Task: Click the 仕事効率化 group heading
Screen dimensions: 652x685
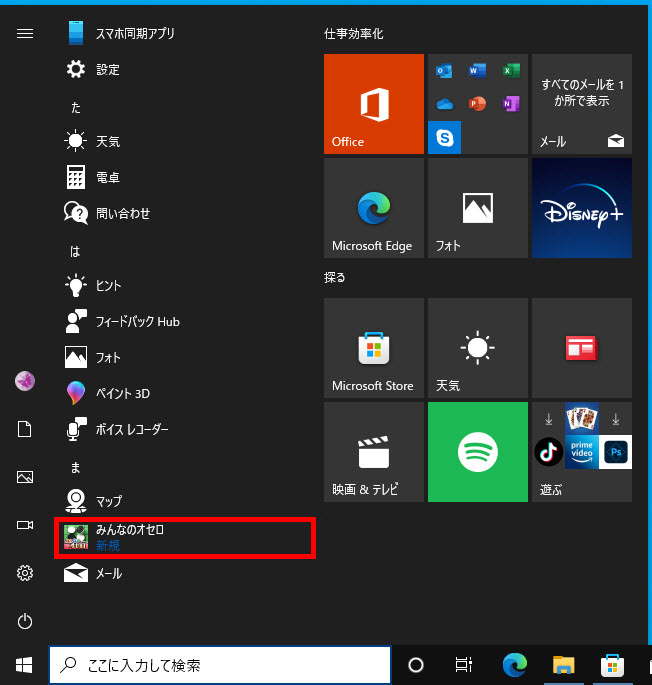Action: (x=354, y=34)
